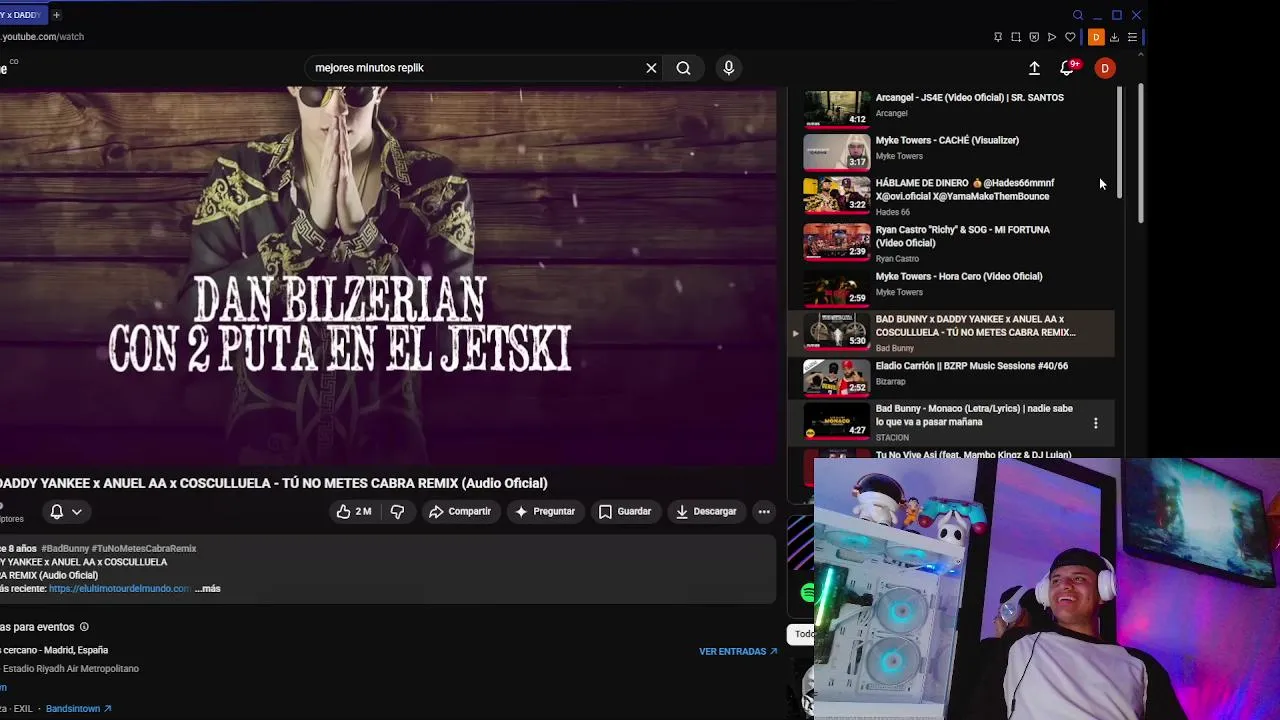This screenshot has height=720, width=1280.
Task: Open the red D account avatar
Action: [x=1105, y=68]
